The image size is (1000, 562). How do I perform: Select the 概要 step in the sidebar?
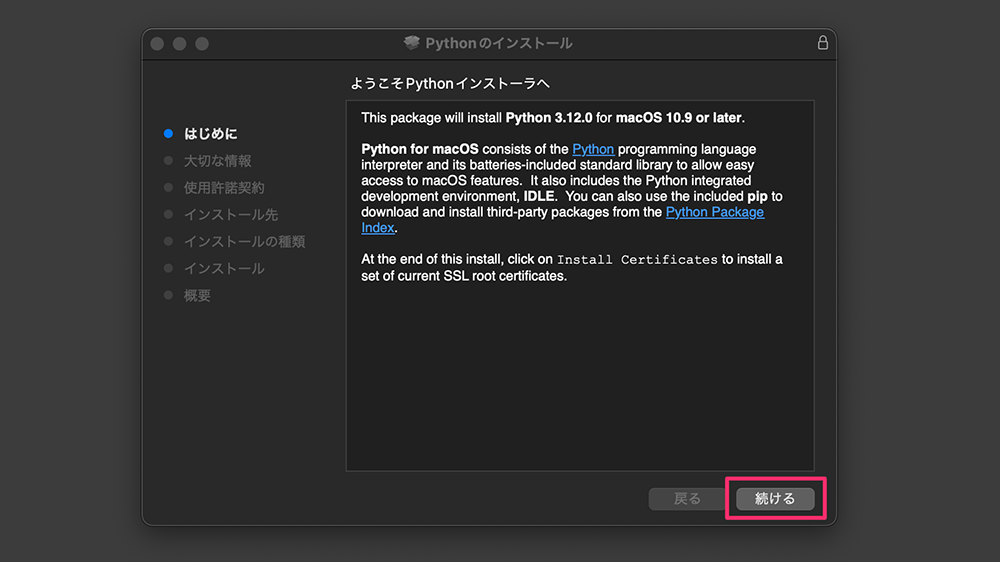[197, 295]
